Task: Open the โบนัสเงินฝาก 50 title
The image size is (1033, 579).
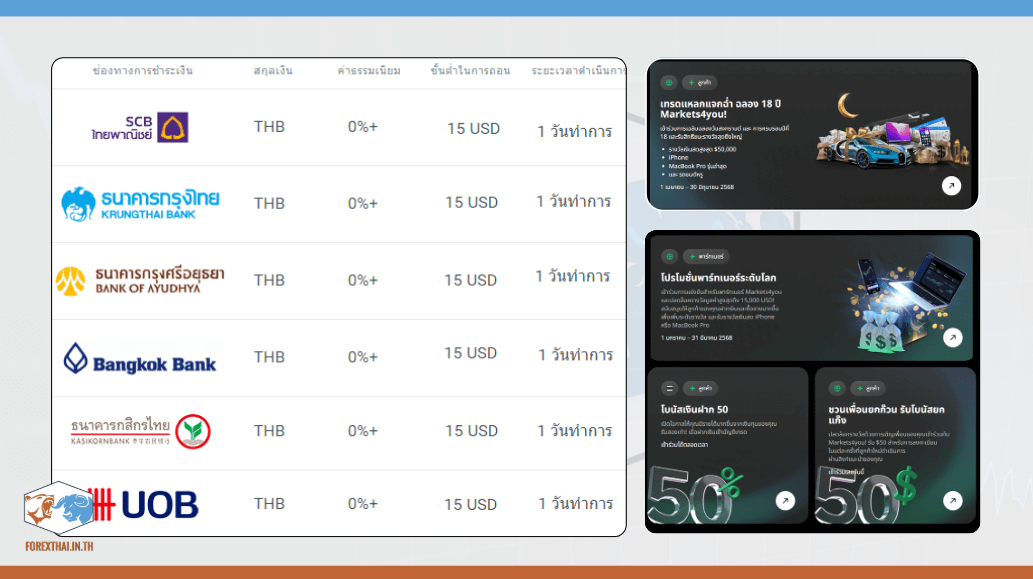Action: (x=694, y=409)
